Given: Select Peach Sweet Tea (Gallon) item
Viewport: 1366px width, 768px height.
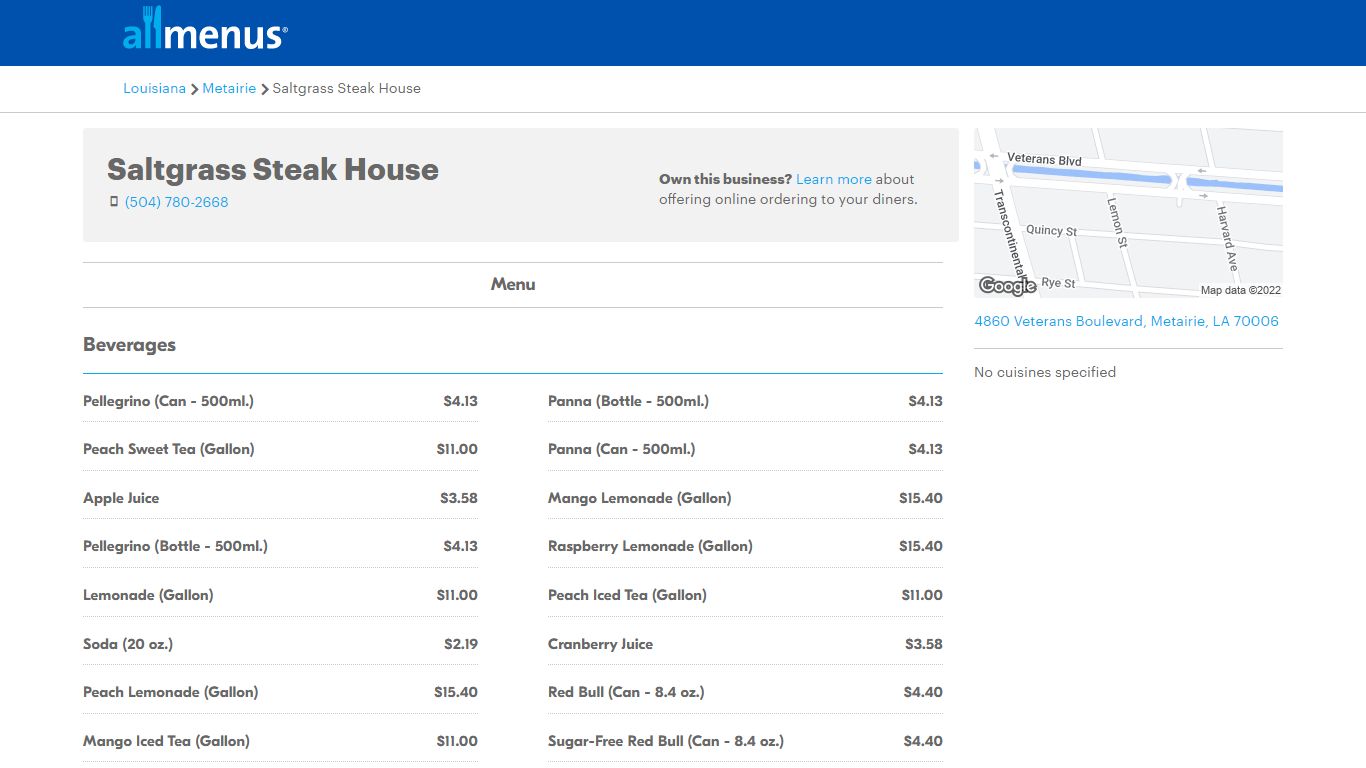Looking at the screenshot, I should click(168, 449).
